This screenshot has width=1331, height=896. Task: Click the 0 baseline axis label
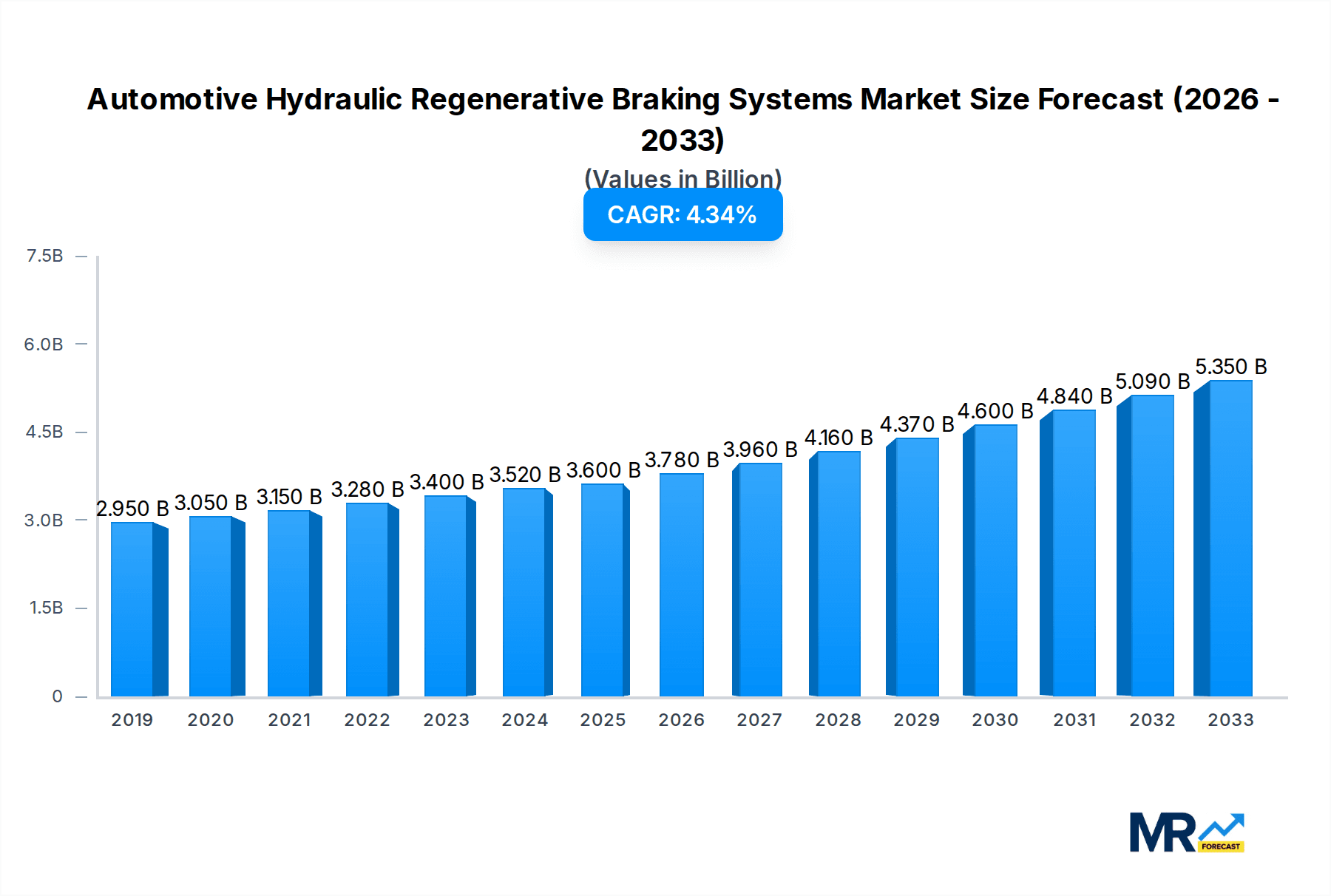click(56, 696)
